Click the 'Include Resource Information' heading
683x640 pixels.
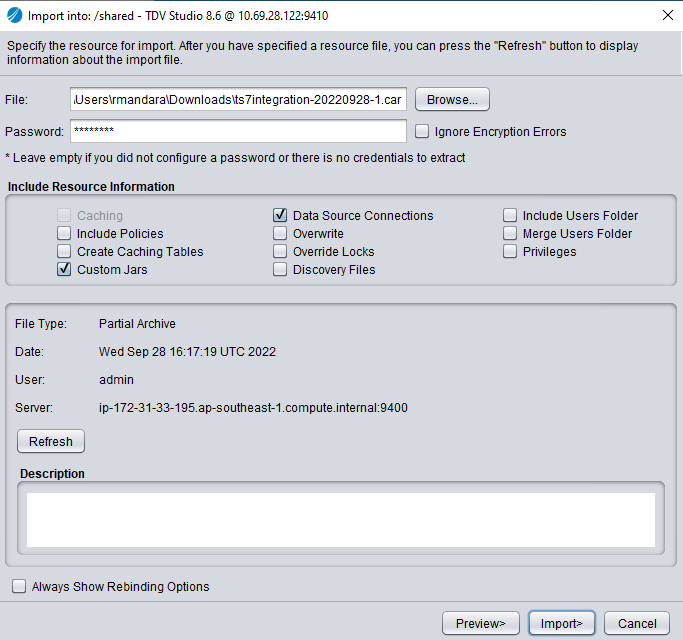(91, 186)
